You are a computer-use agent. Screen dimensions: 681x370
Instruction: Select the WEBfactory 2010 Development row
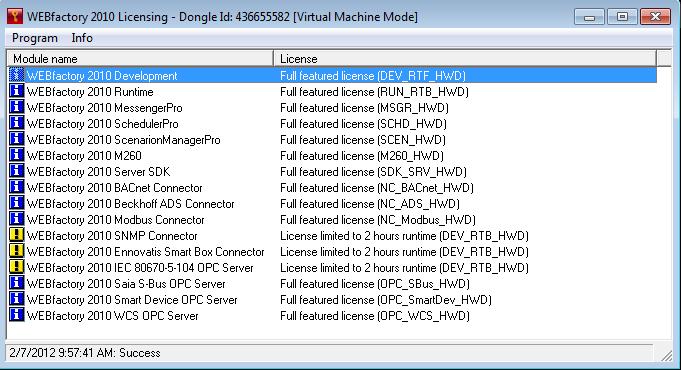click(332, 76)
